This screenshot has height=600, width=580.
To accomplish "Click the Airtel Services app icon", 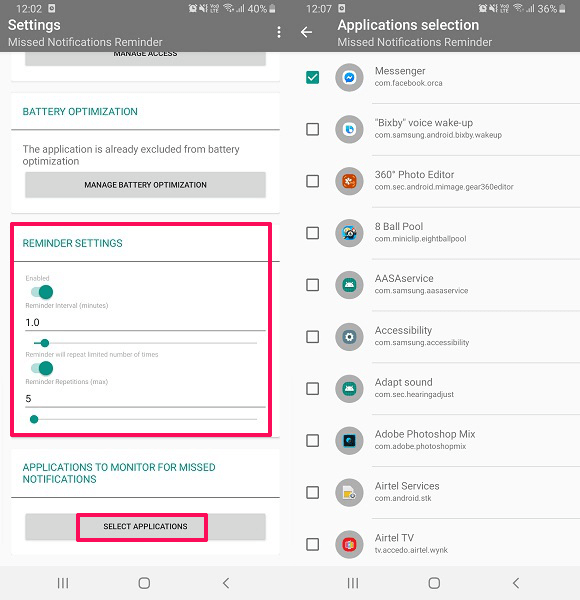I will click(x=349, y=492).
